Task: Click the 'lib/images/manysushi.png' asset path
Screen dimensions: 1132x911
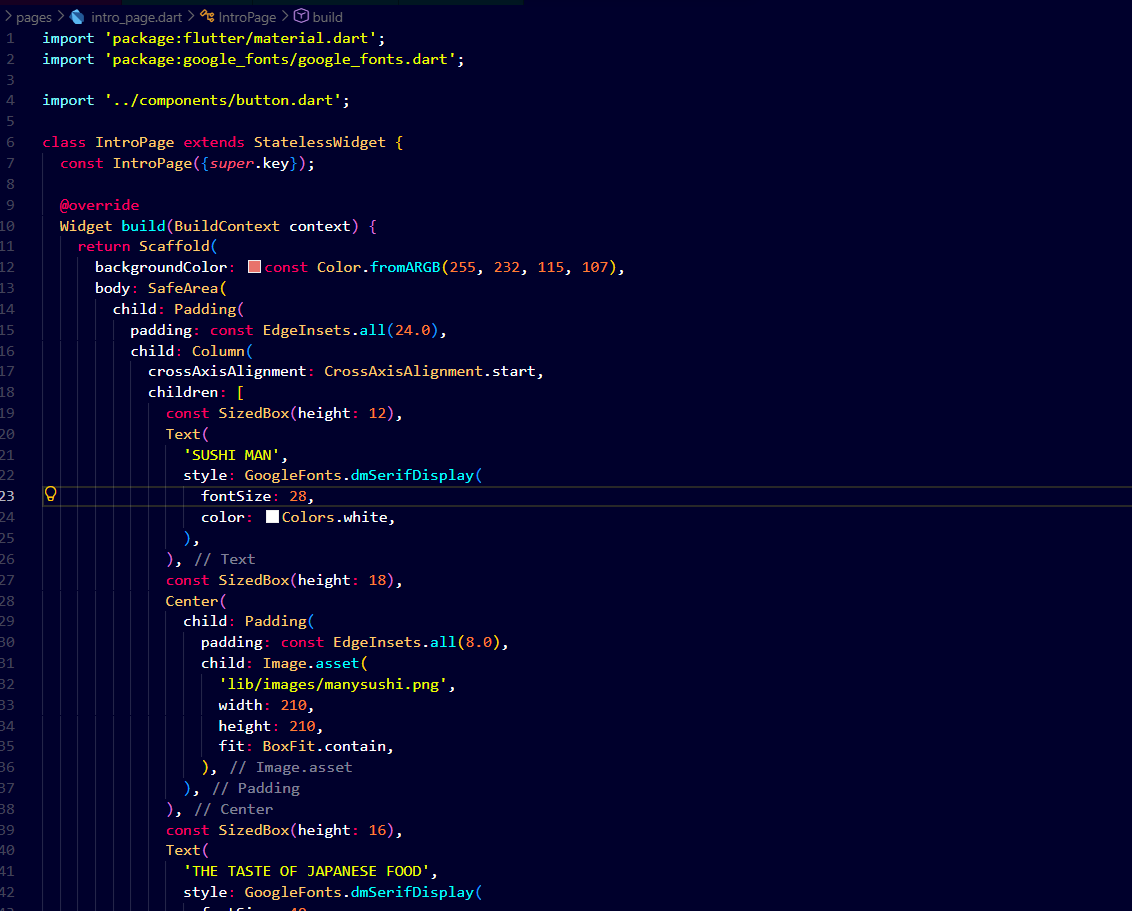Action: (333, 684)
